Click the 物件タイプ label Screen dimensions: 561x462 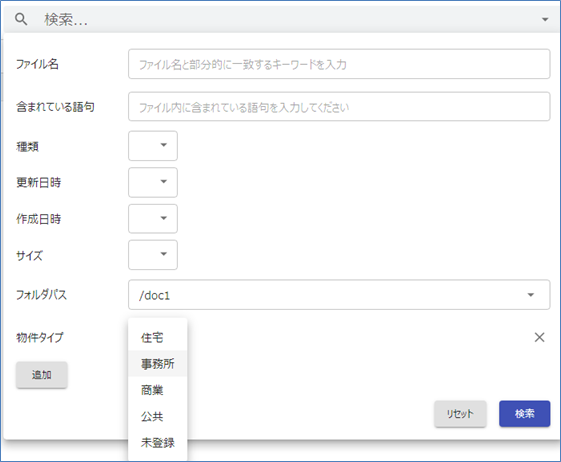40,337
